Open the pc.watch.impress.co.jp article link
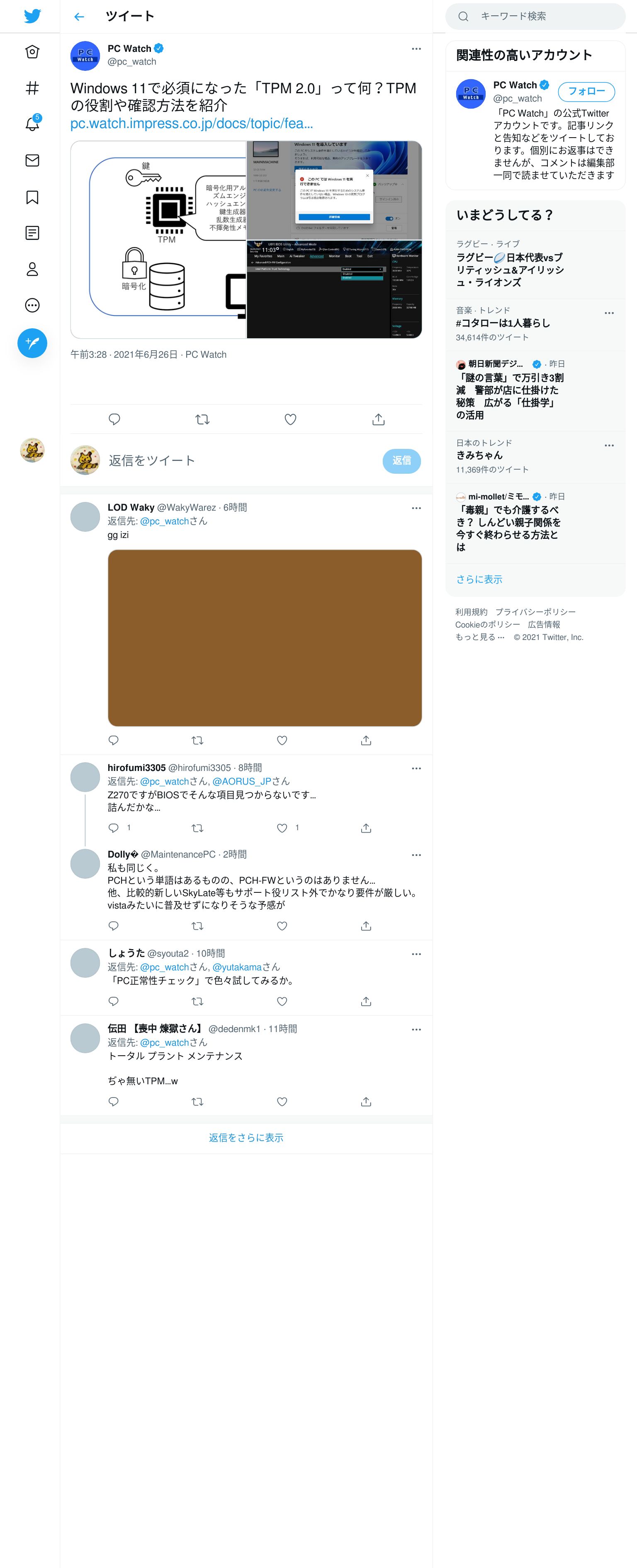 coord(192,124)
